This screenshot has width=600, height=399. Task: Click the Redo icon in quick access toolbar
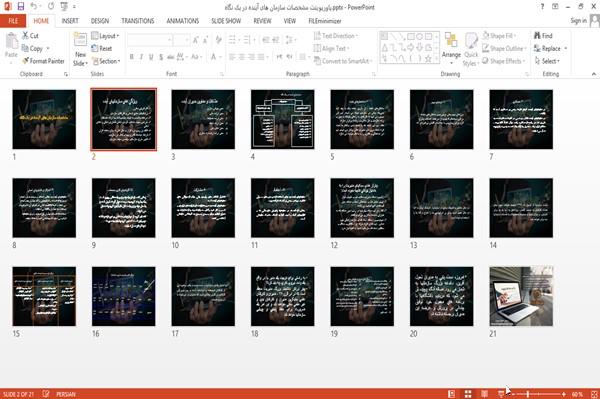51,6
